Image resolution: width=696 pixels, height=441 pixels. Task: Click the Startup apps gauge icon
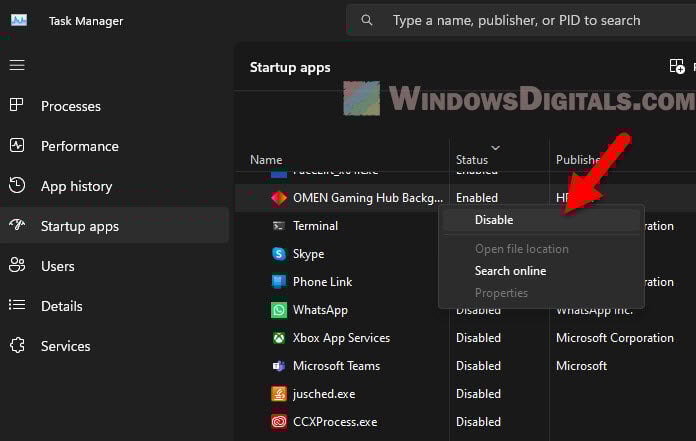(17, 225)
